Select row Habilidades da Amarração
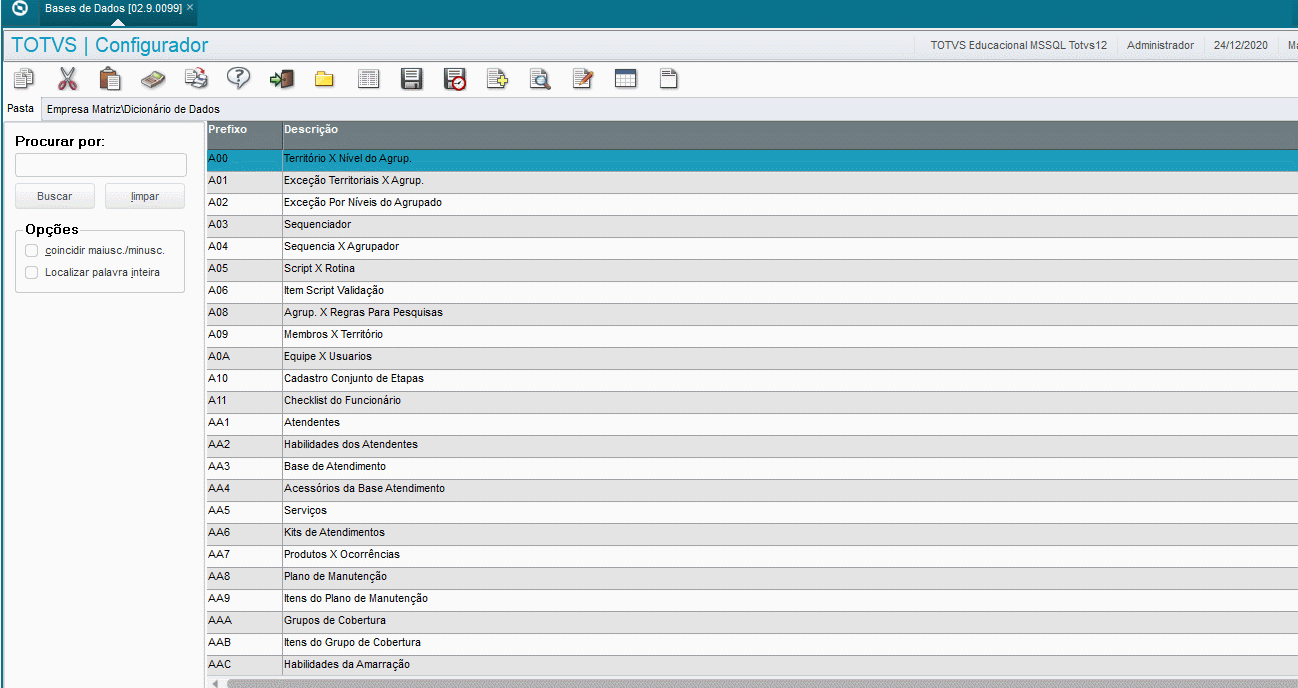The height and width of the screenshot is (688, 1298). (752, 665)
